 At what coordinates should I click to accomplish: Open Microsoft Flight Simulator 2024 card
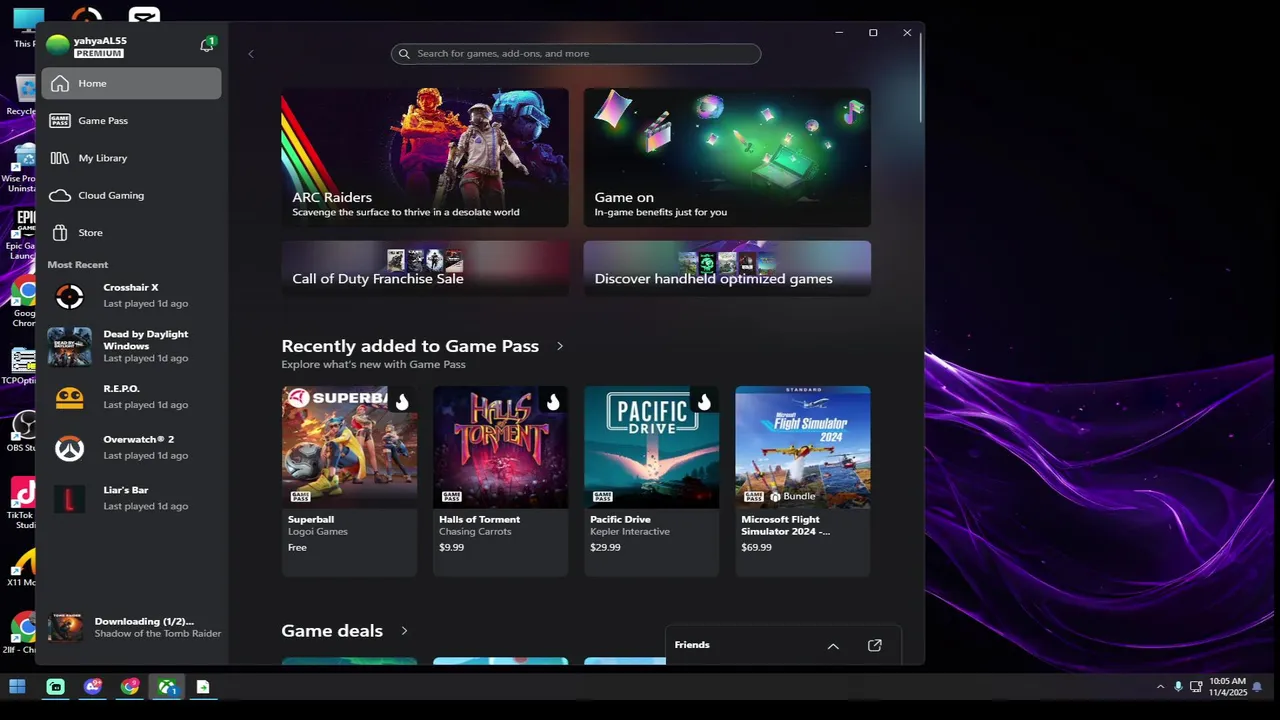(803, 481)
